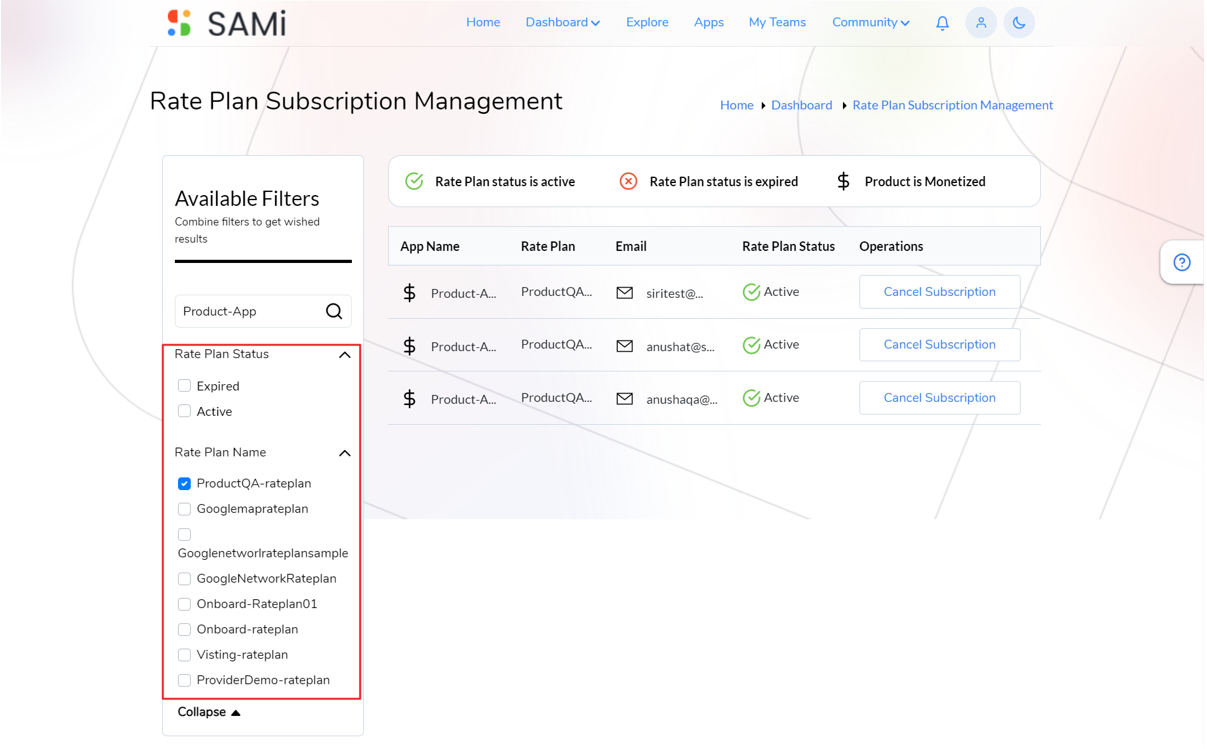Screen dimensions: 1207x749
Task: Click Product-A... app name in siritest row
Action: [x=464, y=294]
